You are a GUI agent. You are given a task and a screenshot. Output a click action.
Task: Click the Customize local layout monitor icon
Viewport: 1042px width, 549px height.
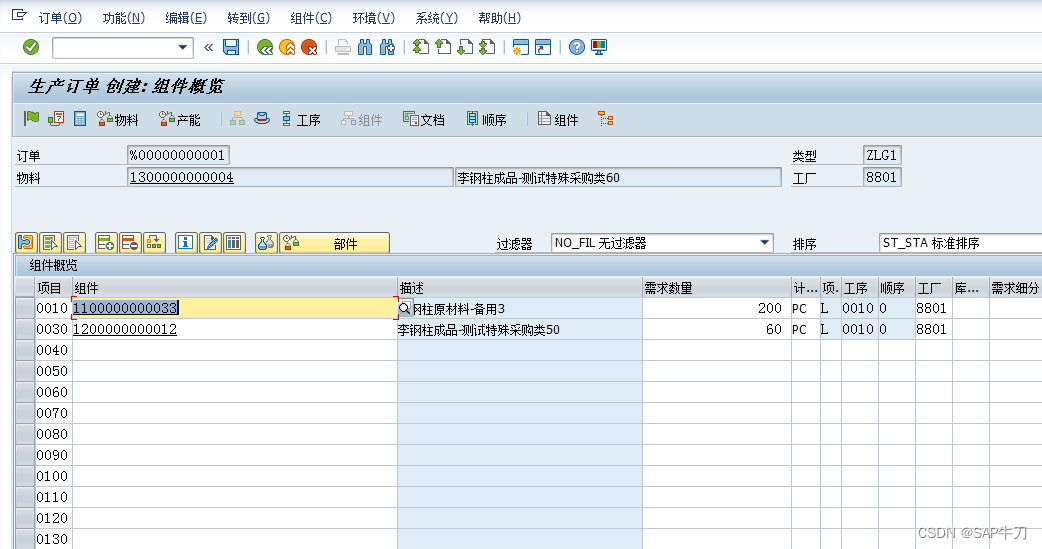pos(599,47)
